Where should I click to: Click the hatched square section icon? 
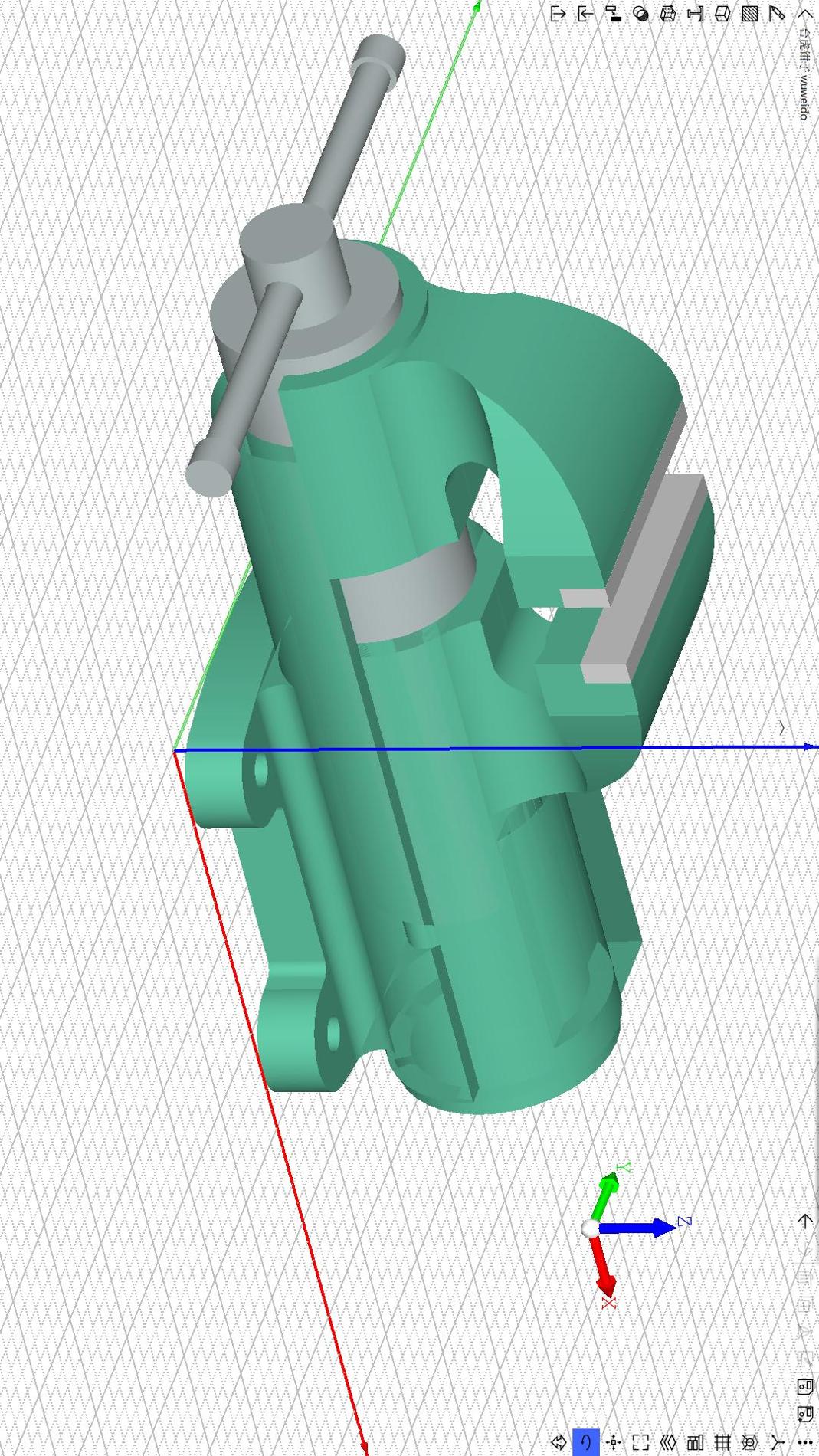[x=750, y=14]
